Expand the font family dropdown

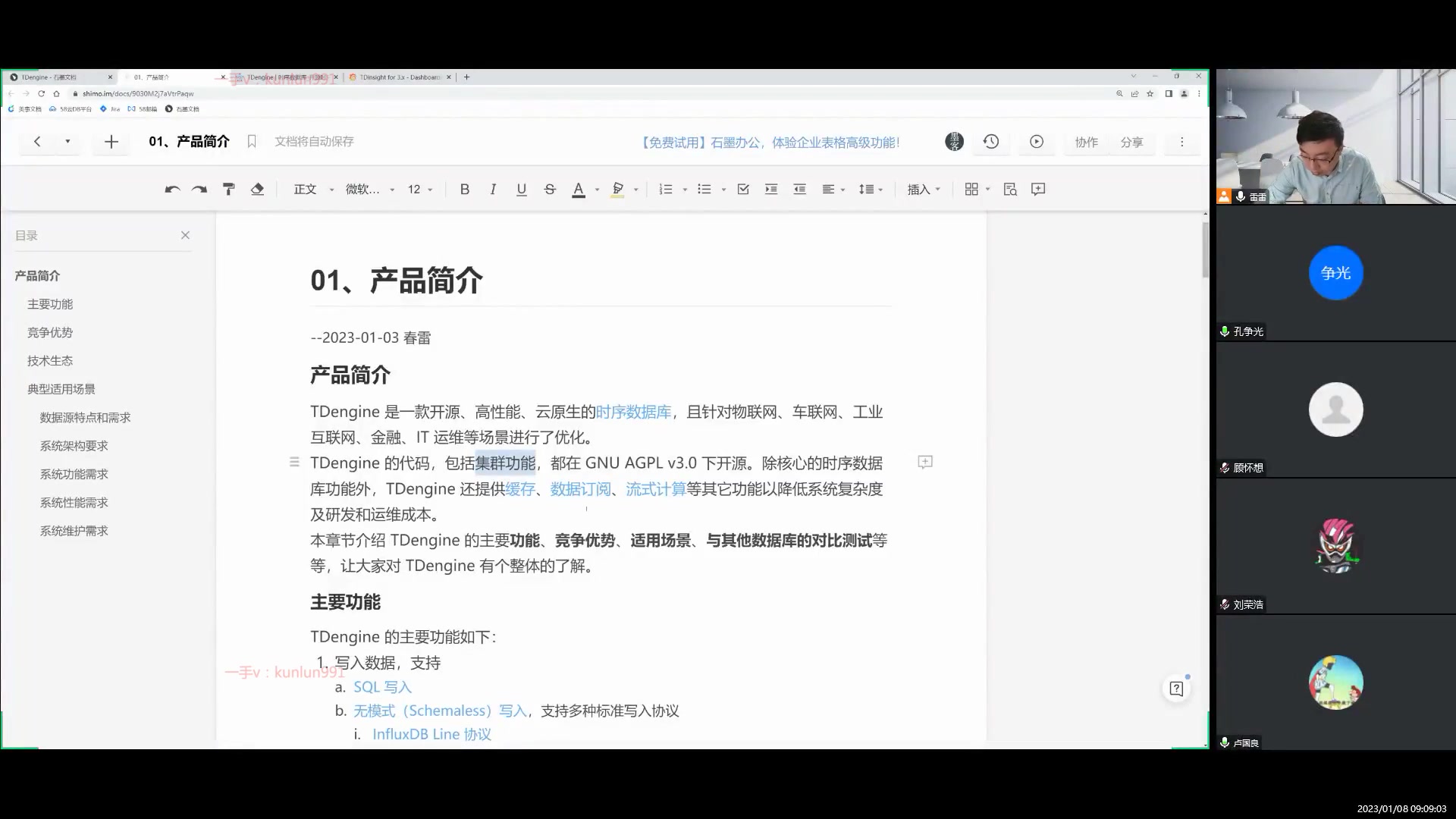click(390, 189)
